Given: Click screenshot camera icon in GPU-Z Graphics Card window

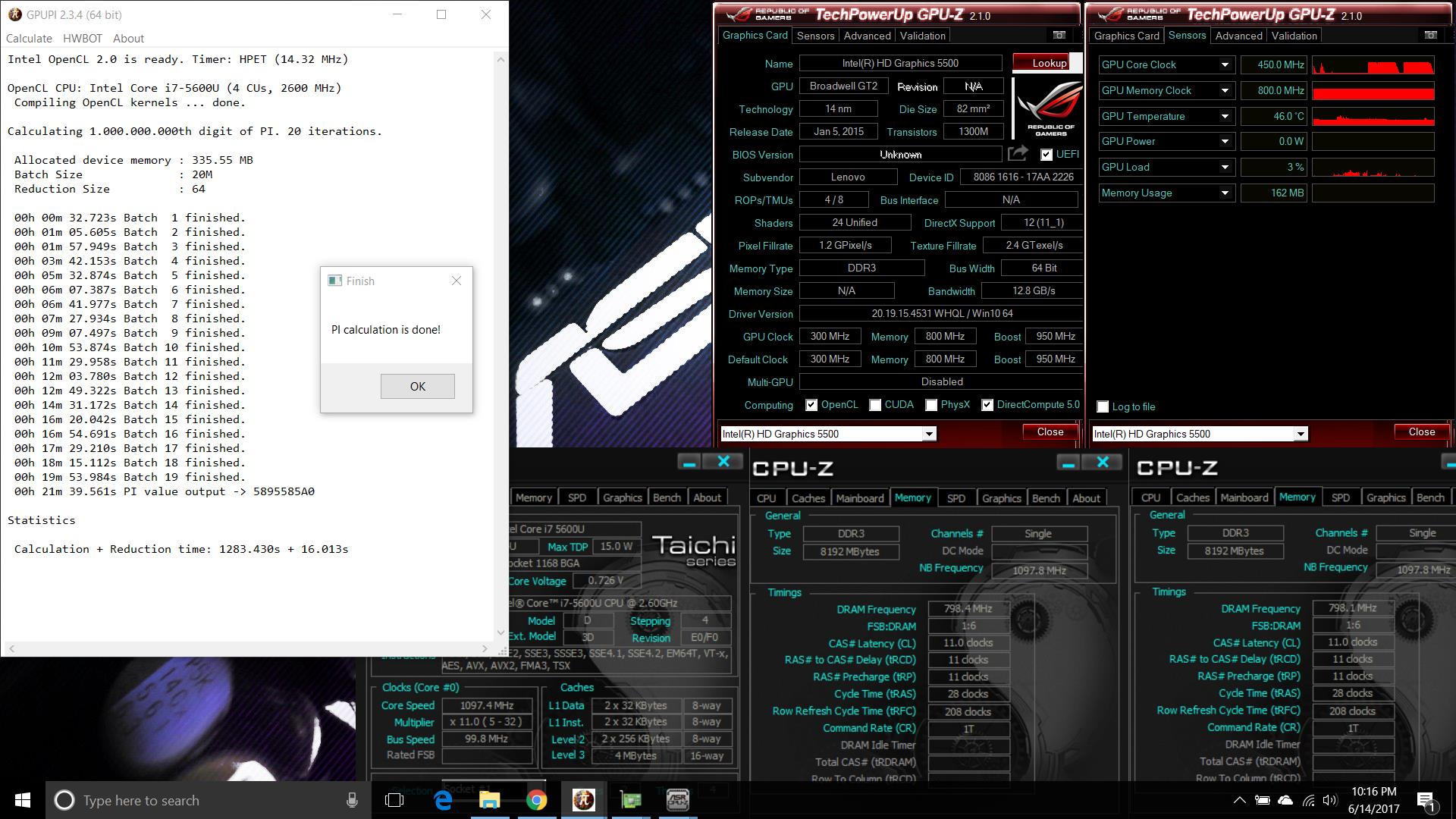Looking at the screenshot, I should click(1059, 35).
